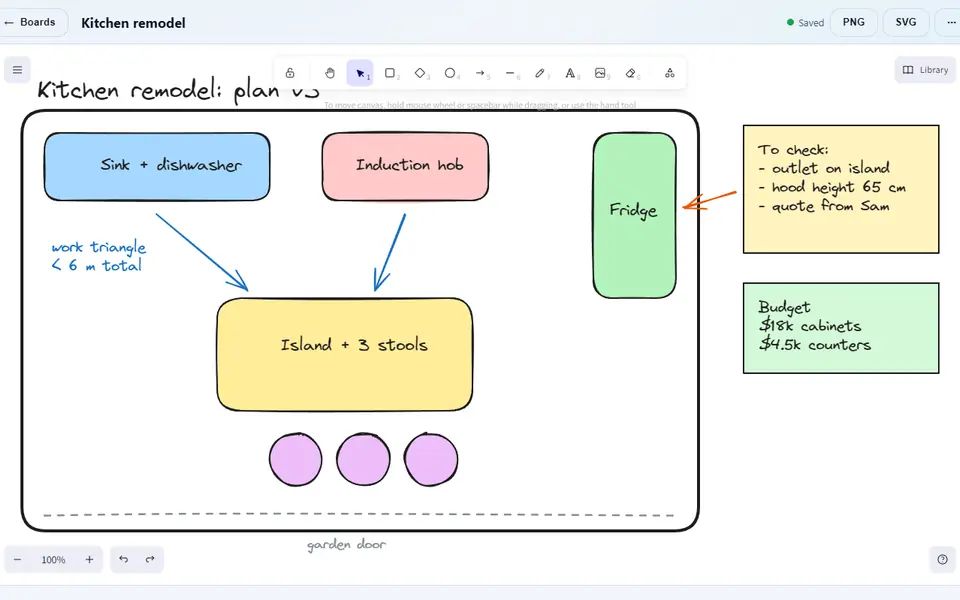Select the 'To check:' sticky note
The image size is (960, 600).
click(x=841, y=189)
